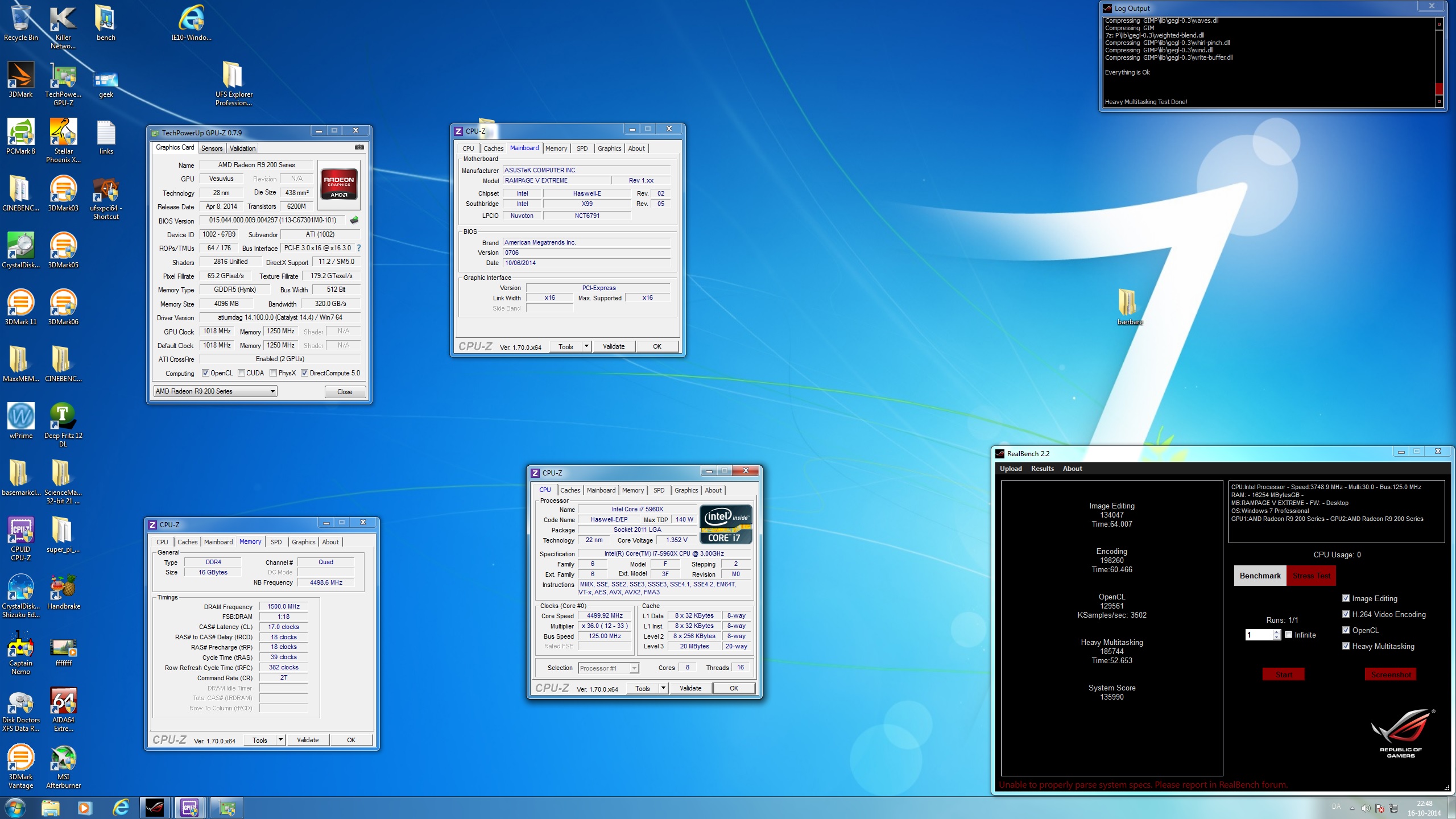Expand the Tools arrow in the CPU-Z CPU window
1456x819 pixels.
pos(663,688)
